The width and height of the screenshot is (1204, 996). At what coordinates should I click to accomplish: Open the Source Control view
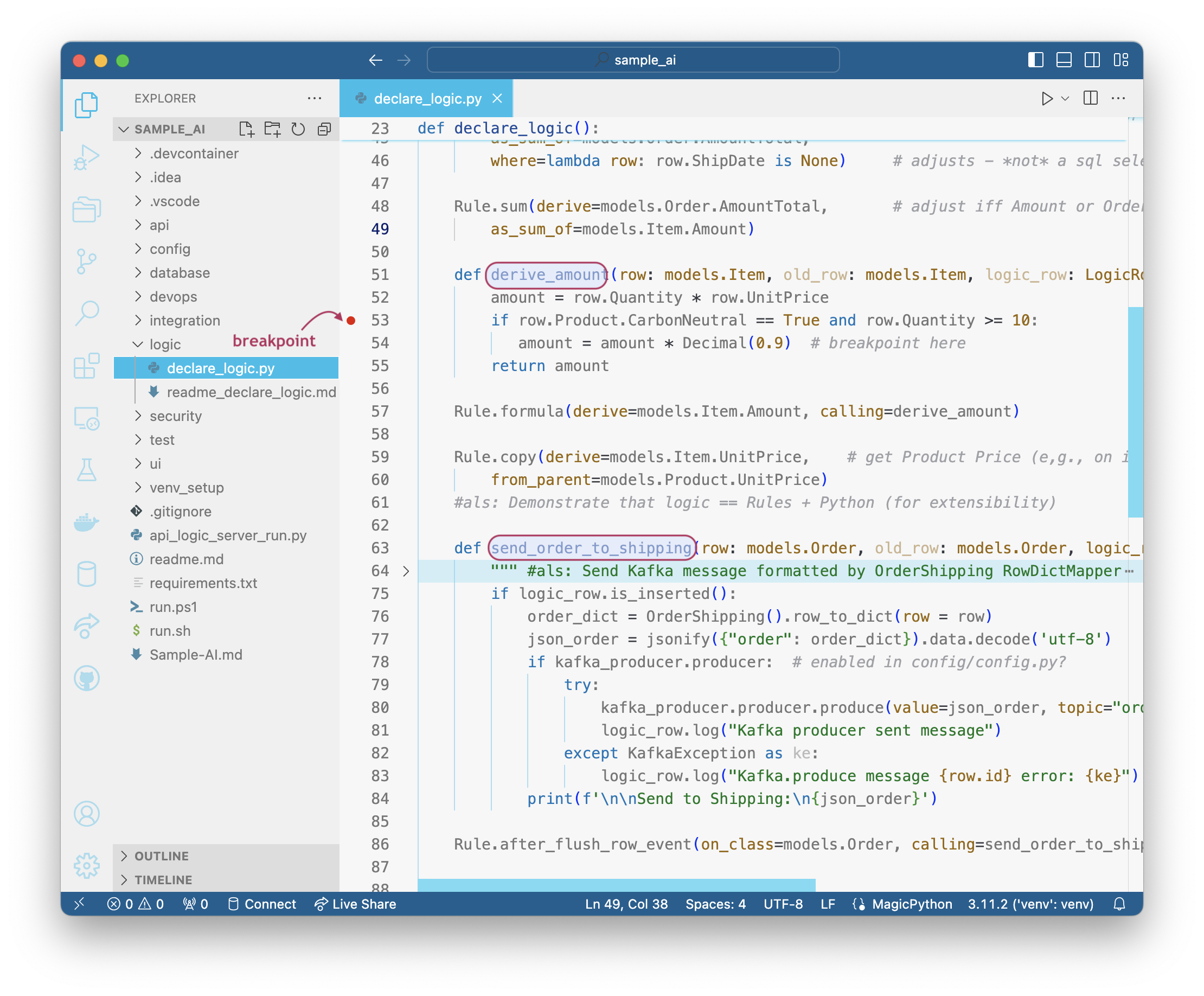coord(87,261)
